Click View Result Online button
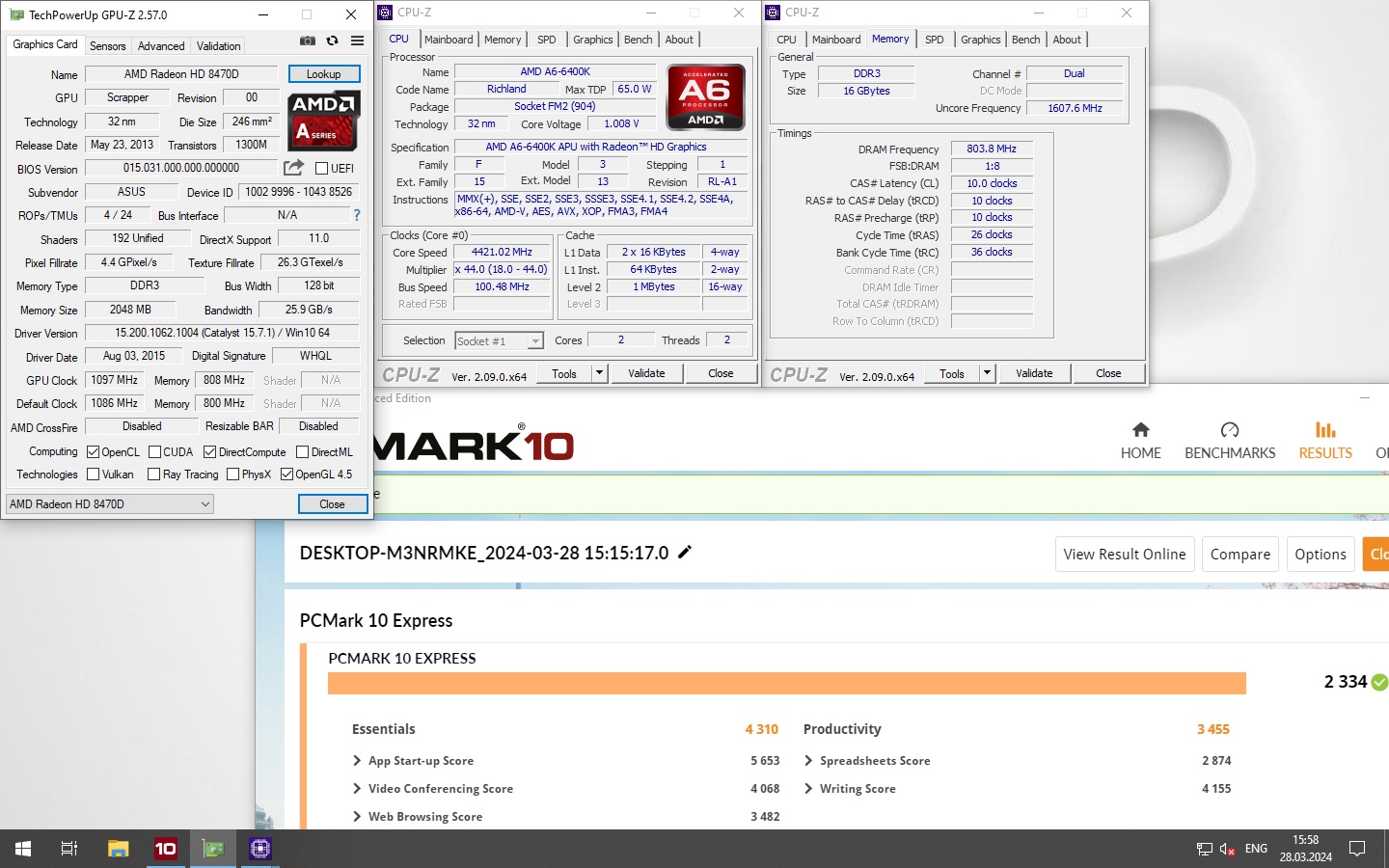Viewport: 1389px width, 868px height. (1125, 554)
